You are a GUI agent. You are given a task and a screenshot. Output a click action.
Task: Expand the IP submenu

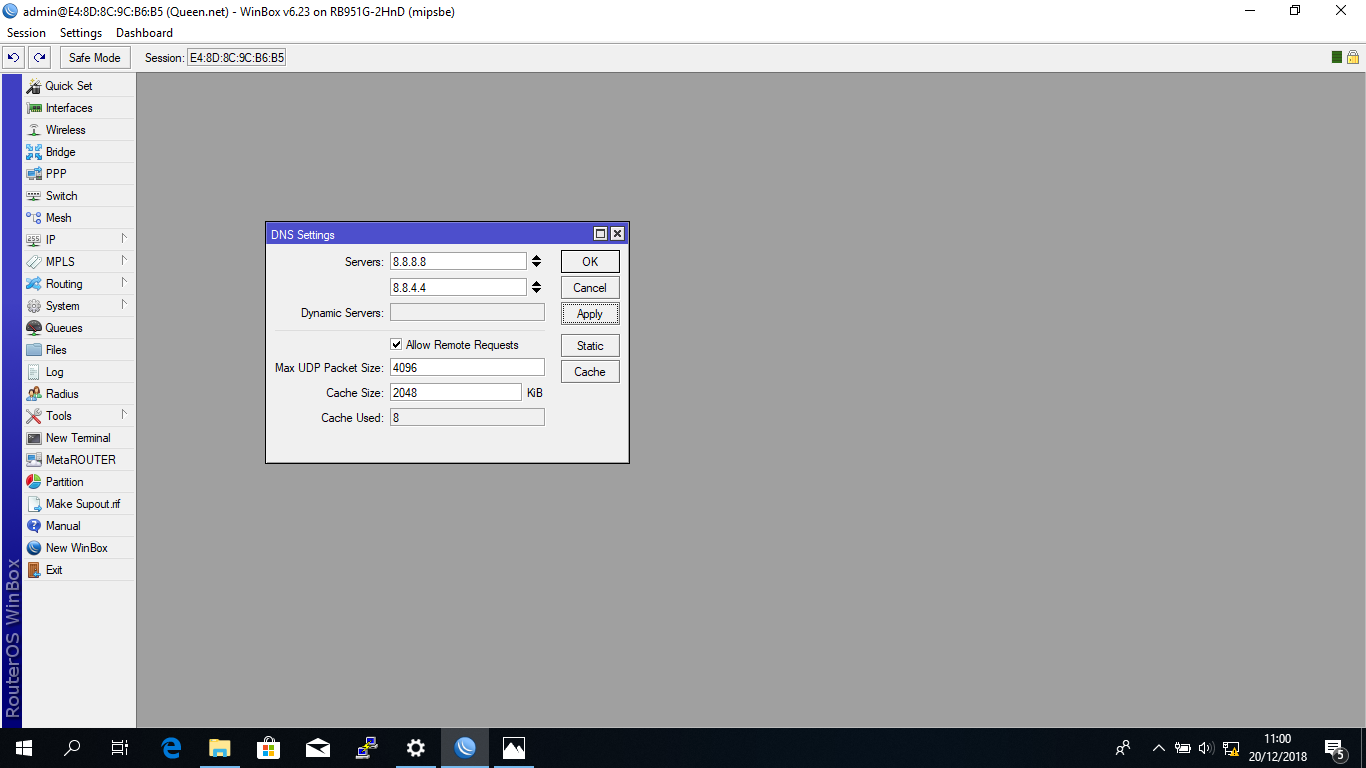[79, 240]
